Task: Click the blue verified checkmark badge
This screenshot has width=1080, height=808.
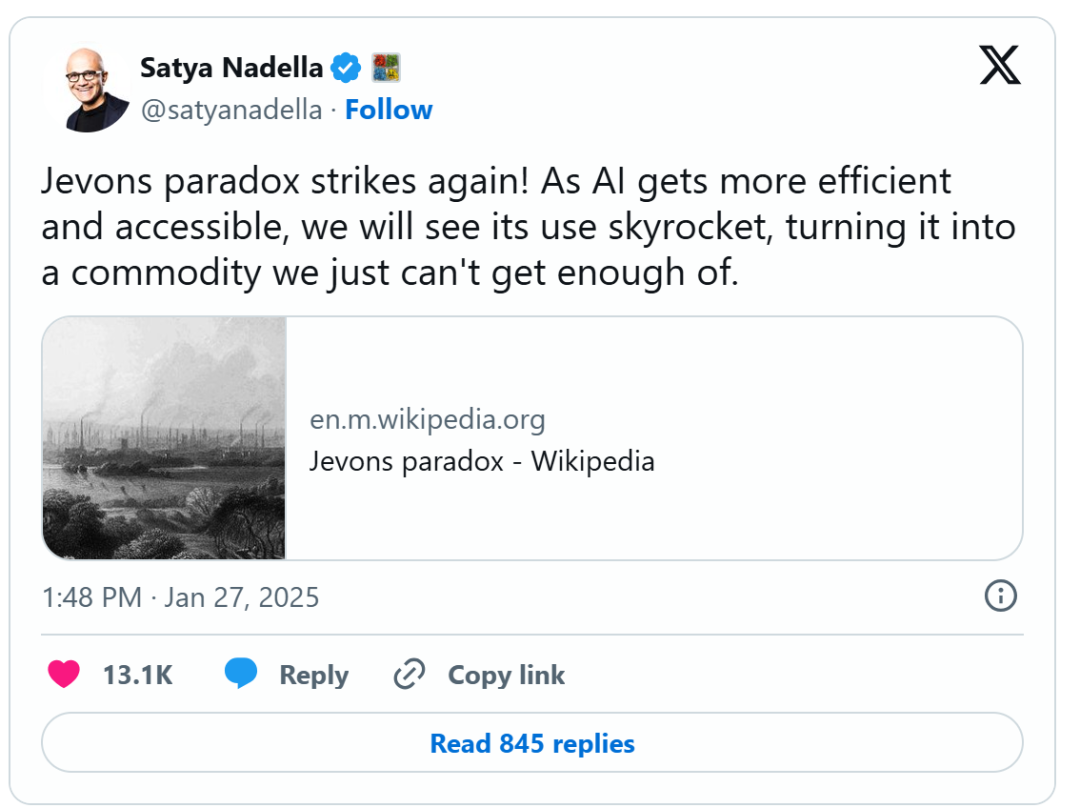Action: [x=346, y=68]
